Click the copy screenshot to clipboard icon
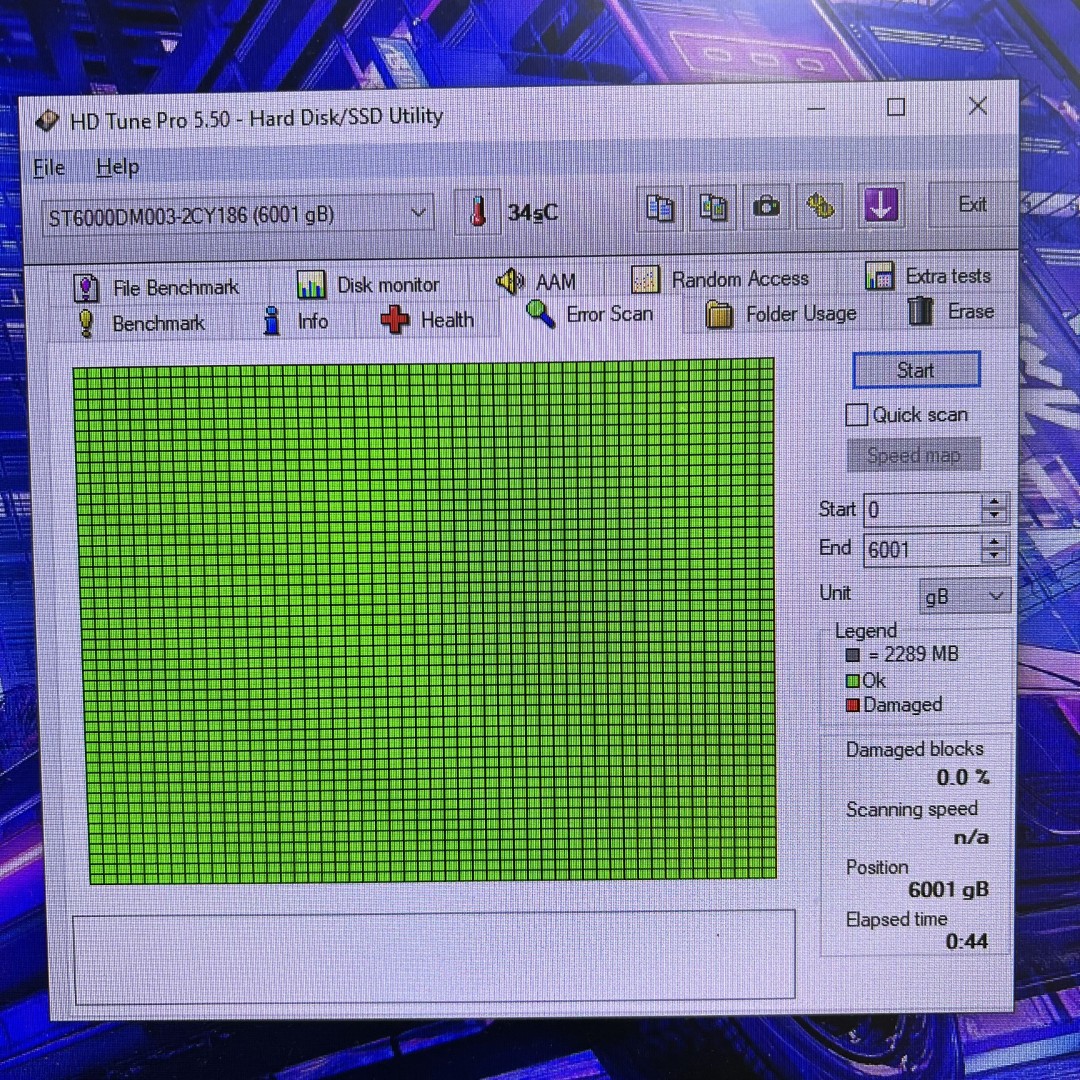Viewport: 1080px width, 1080px height. point(713,207)
